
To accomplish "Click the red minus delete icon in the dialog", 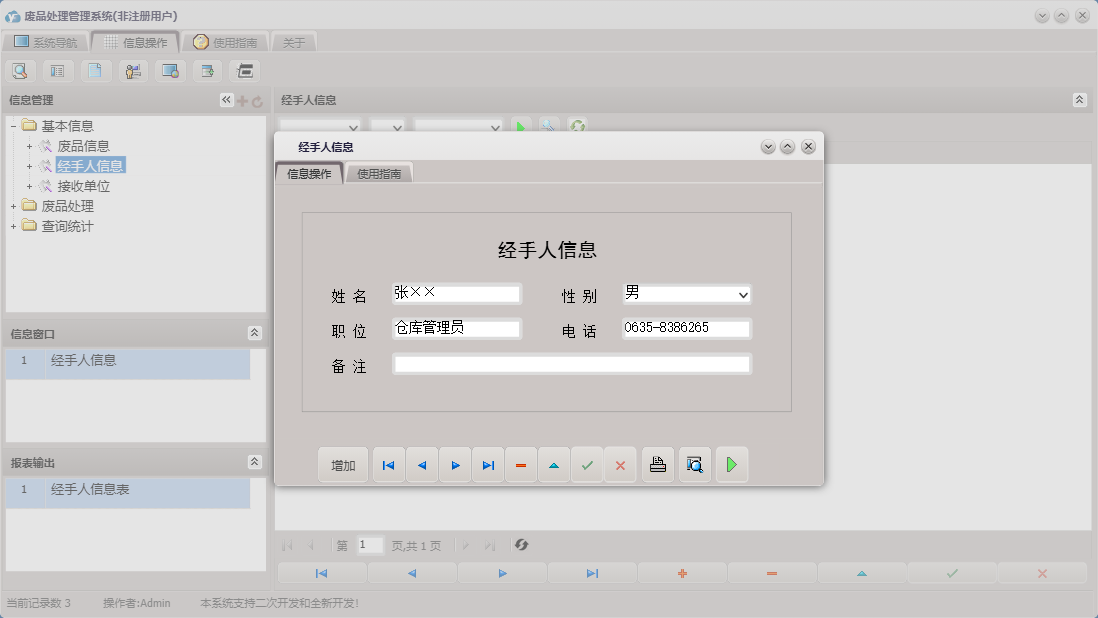I will [521, 464].
